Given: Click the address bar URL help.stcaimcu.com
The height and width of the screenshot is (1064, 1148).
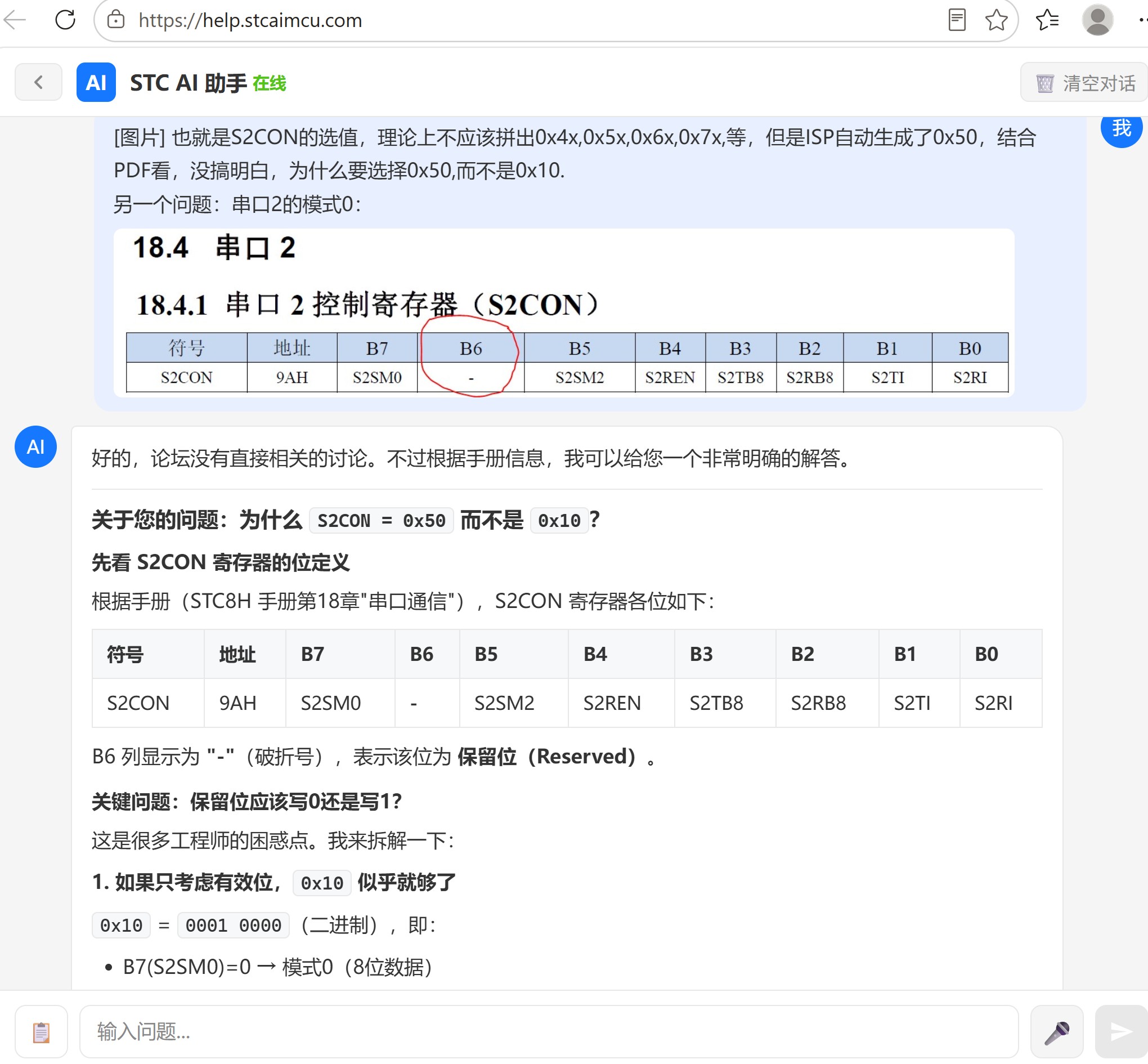Looking at the screenshot, I should tap(250, 20).
